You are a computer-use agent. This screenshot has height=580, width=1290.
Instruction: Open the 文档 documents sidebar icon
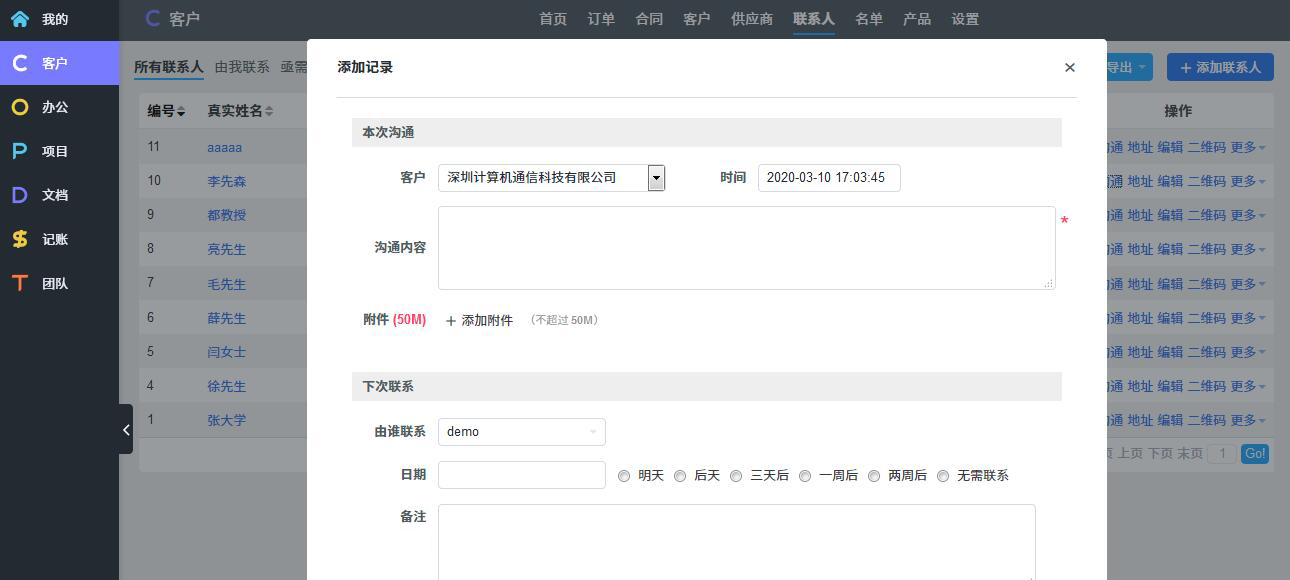[20, 195]
